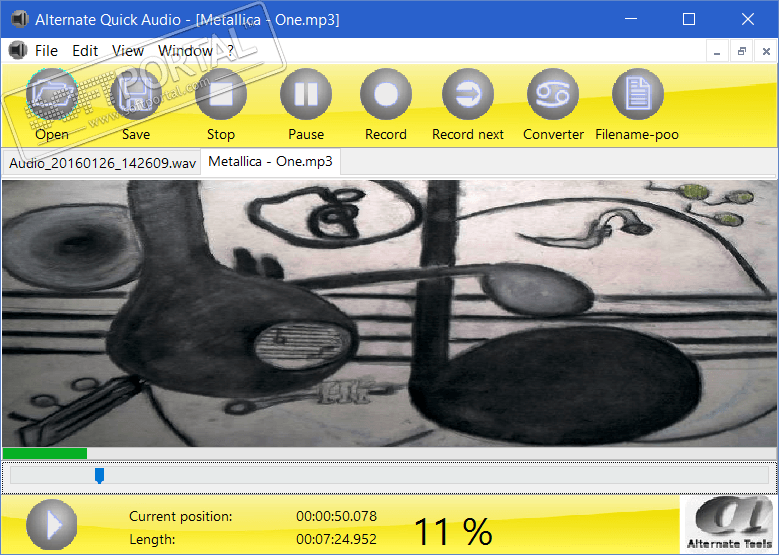The image size is (779, 555).
Task: Maximize the Alternate Quick Audio window
Action: [689, 19]
